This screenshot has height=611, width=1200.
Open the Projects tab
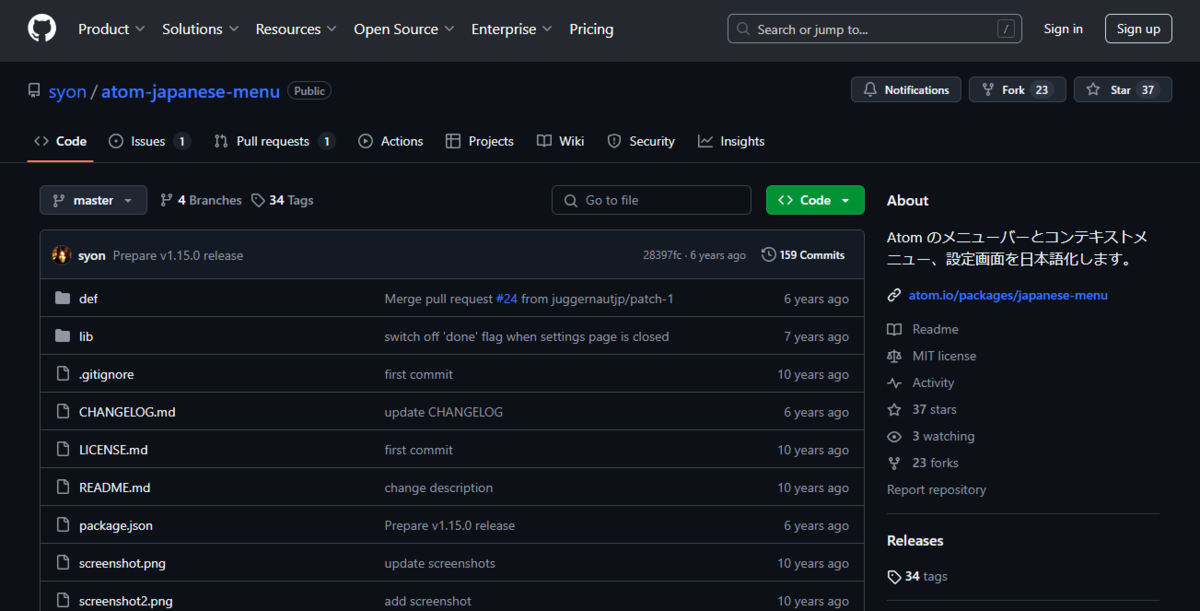pos(480,141)
